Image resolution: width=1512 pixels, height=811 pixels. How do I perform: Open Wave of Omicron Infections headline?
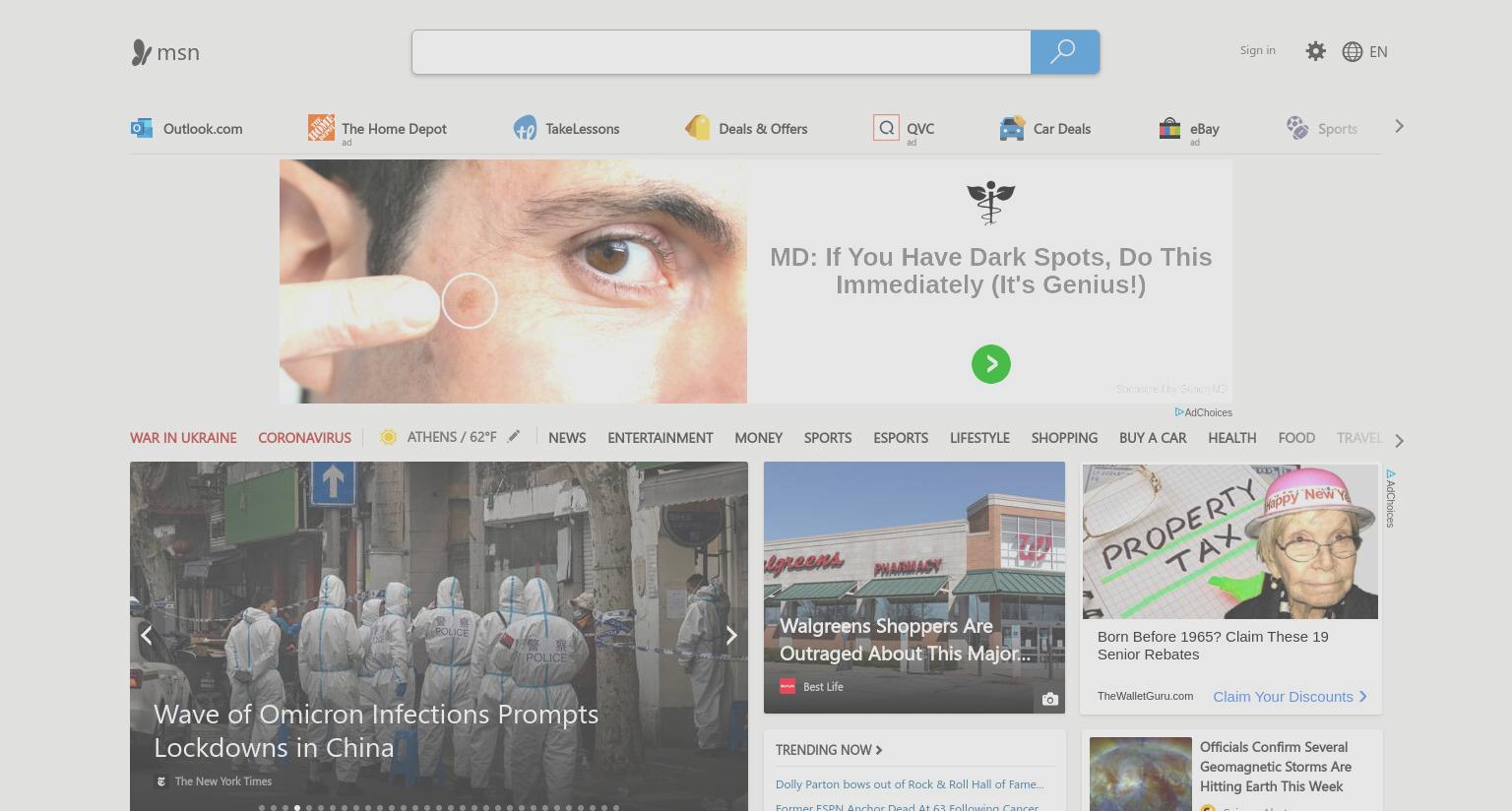pos(376,730)
